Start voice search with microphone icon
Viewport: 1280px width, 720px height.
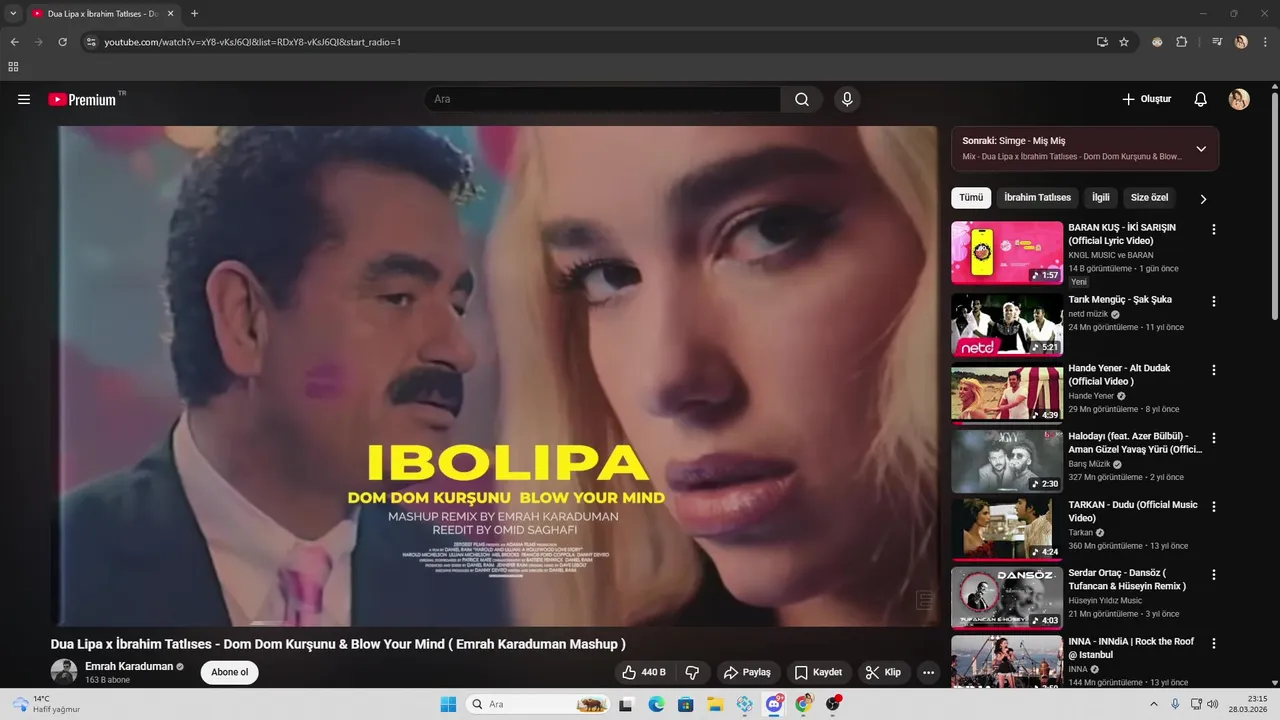pos(847,99)
